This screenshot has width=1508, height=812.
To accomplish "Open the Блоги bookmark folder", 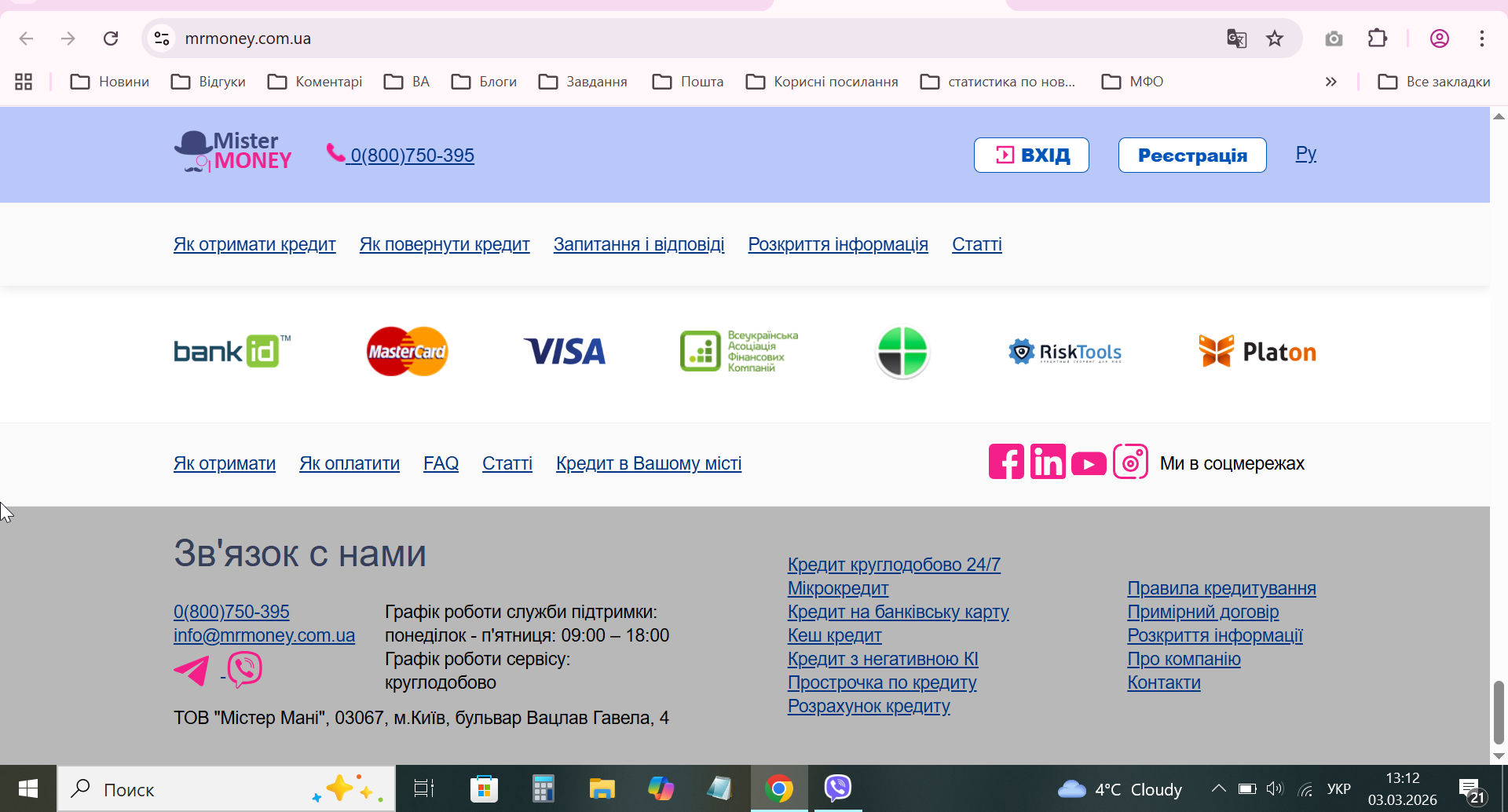I will 485,82.
